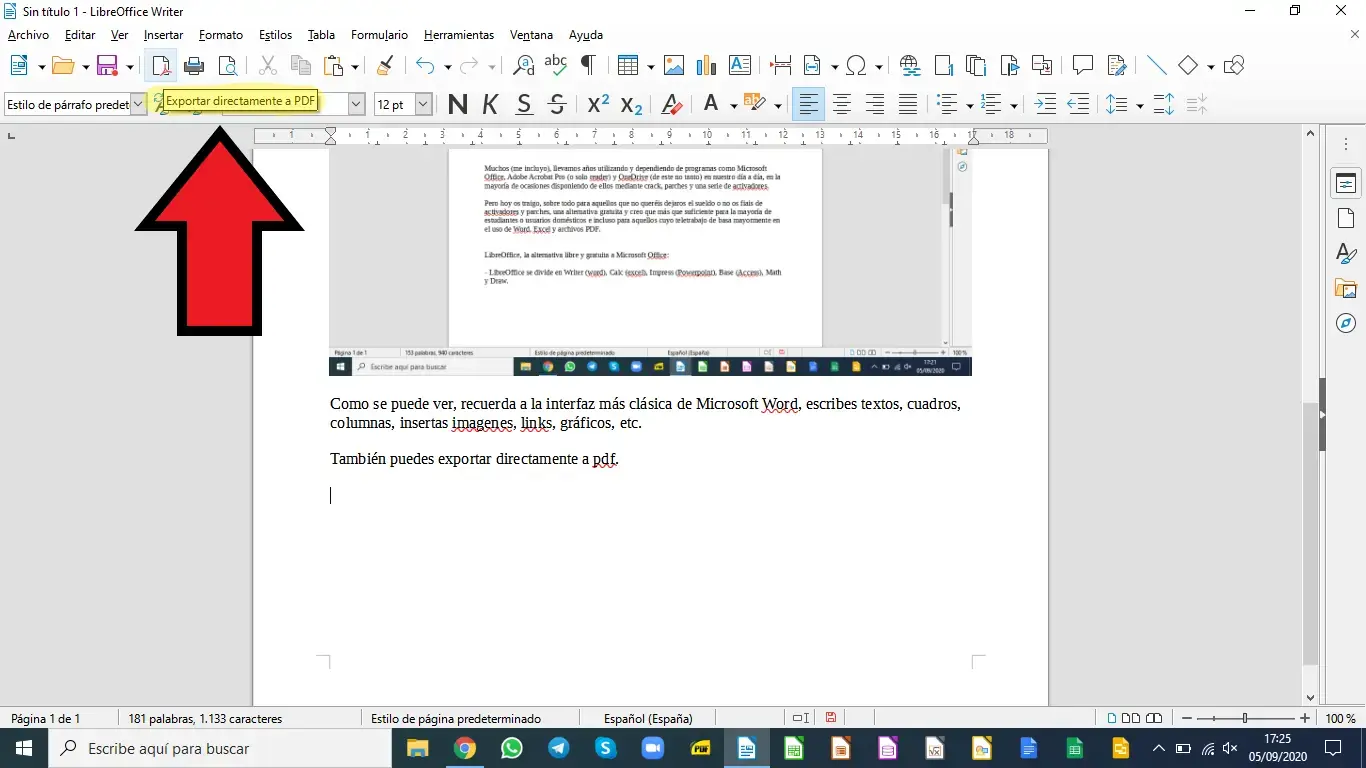Open the Insert table dropdown arrow

tap(650, 67)
